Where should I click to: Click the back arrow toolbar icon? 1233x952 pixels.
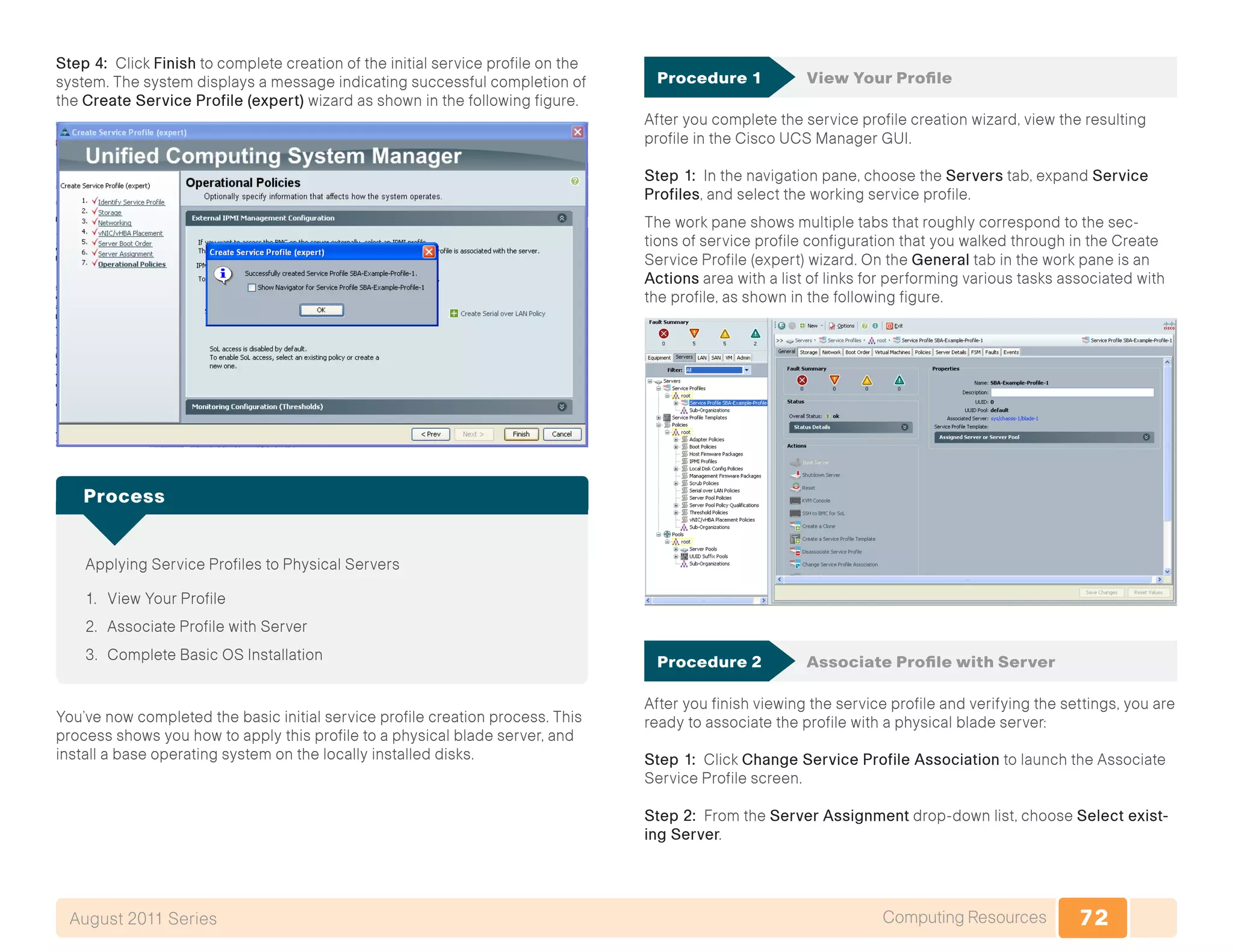coord(781,326)
